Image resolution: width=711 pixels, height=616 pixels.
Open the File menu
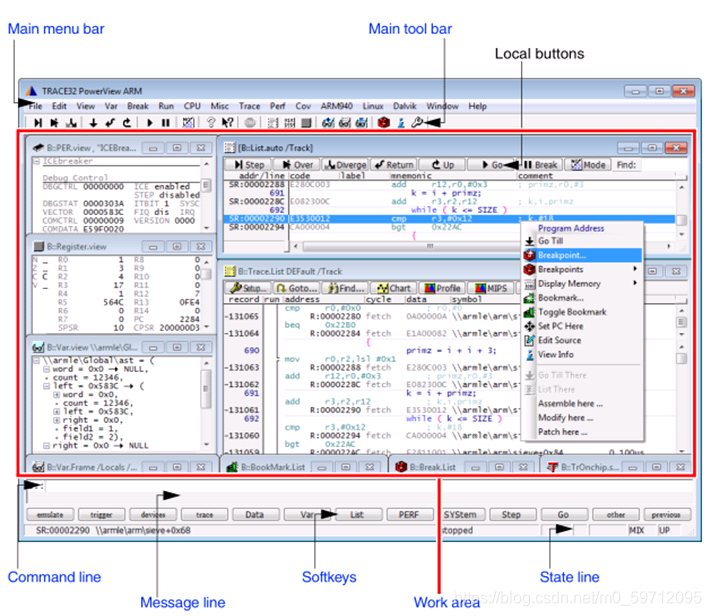click(35, 106)
